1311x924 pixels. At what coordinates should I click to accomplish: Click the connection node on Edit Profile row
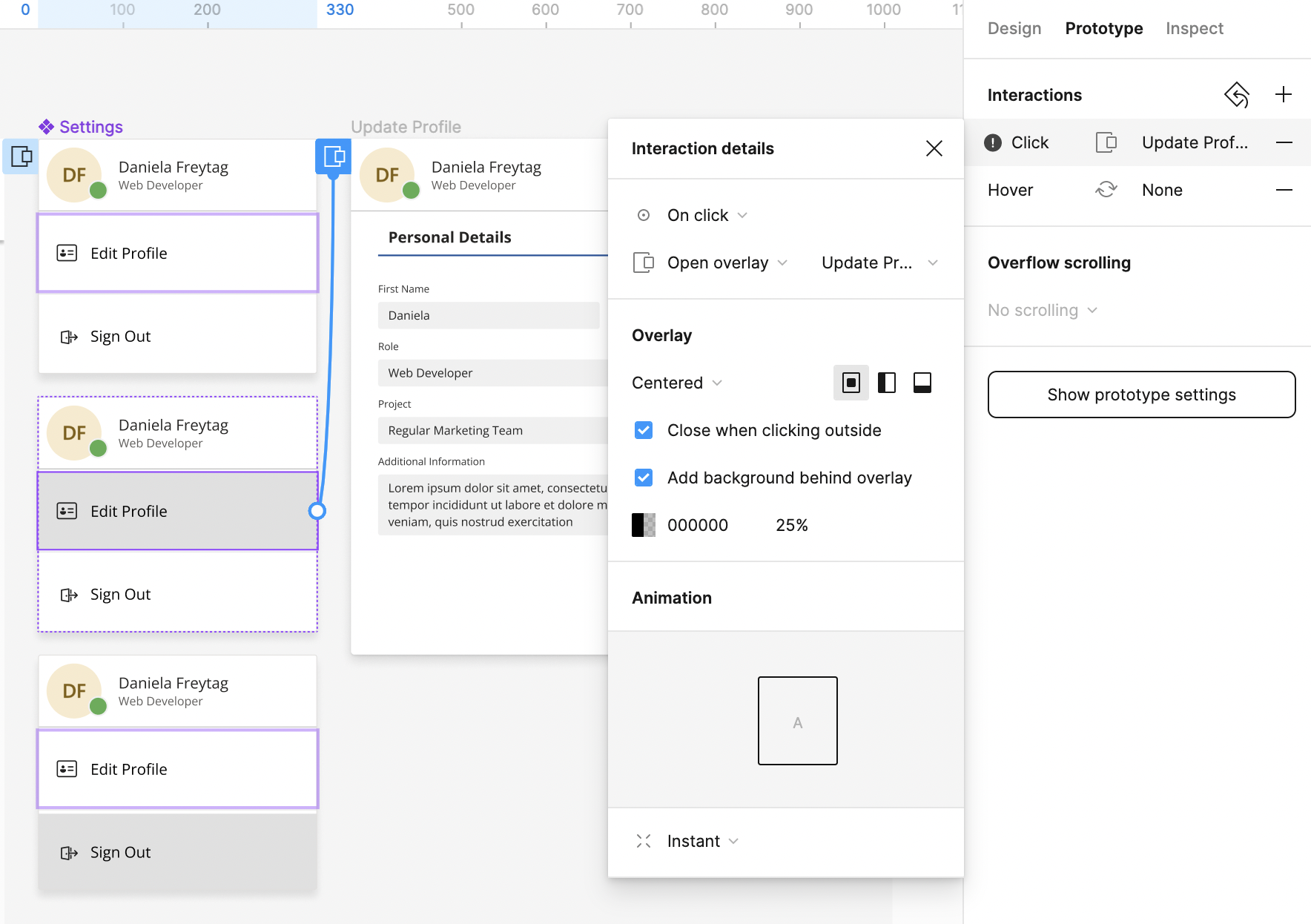tap(317, 511)
